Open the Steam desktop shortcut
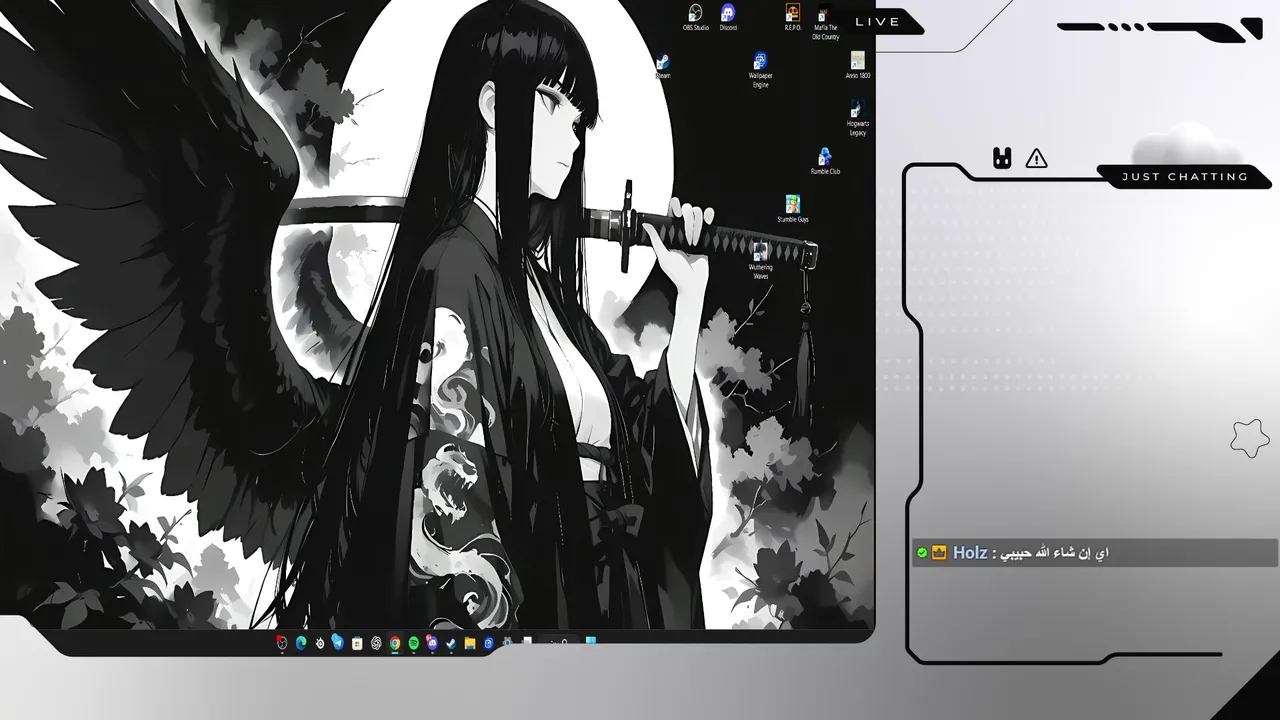1280x720 pixels. pyautogui.click(x=662, y=65)
